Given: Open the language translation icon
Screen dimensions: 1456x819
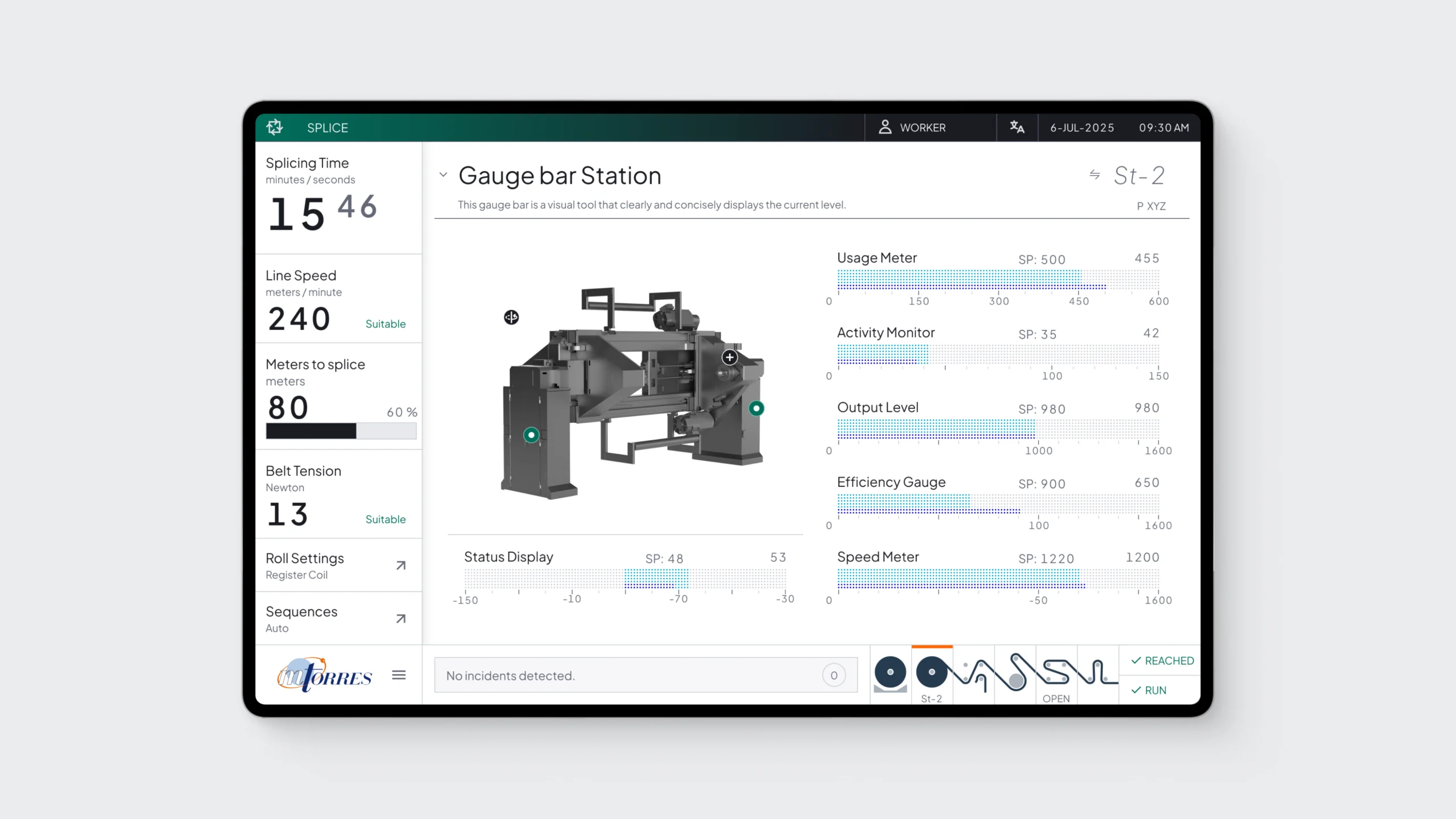Looking at the screenshot, I should [1017, 127].
